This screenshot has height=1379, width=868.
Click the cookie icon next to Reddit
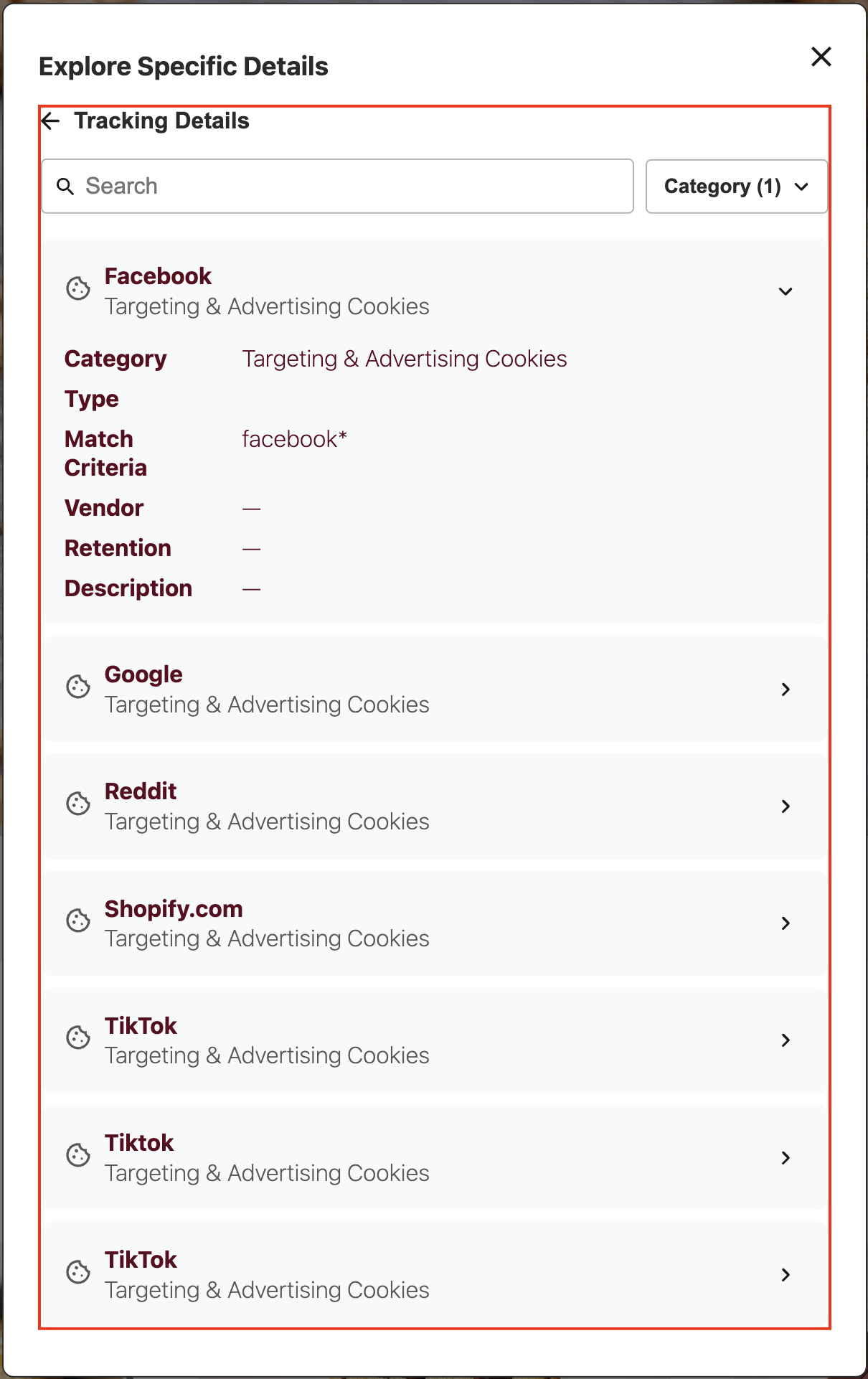78,804
